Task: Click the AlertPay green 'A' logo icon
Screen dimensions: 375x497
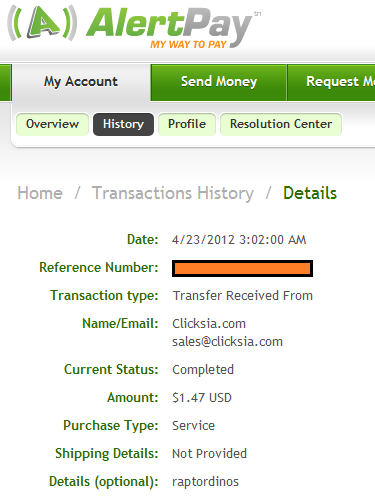Action: [x=42, y=23]
